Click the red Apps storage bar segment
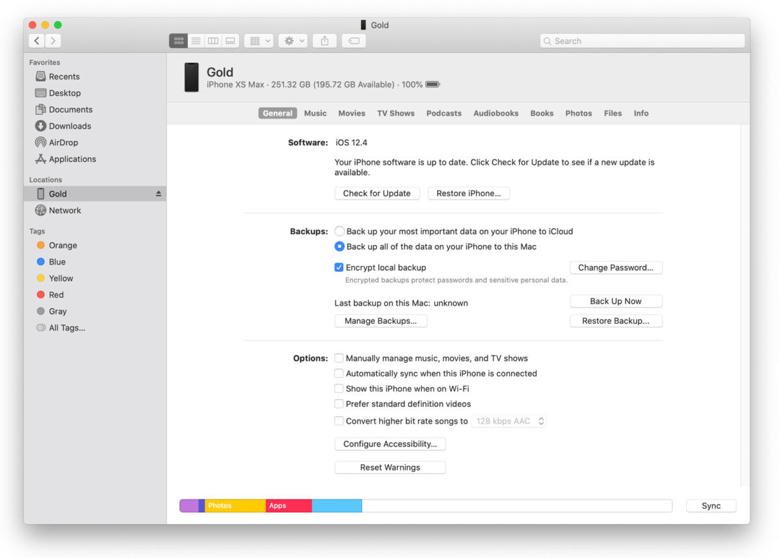The image size is (780, 558). (288, 506)
